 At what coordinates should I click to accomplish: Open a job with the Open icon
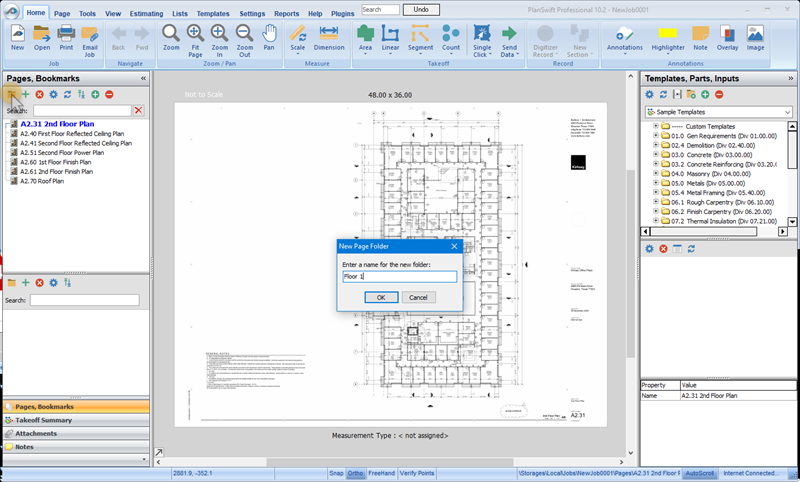(42, 38)
